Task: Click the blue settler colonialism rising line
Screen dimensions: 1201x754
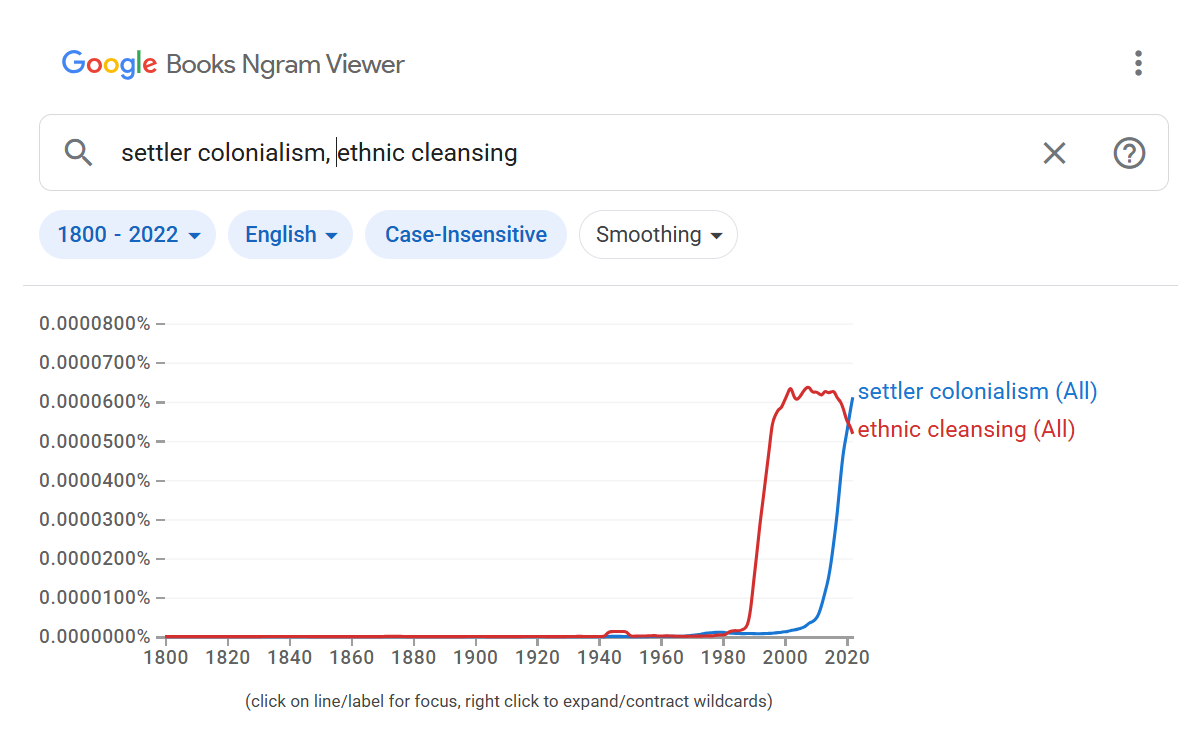Action: click(835, 520)
